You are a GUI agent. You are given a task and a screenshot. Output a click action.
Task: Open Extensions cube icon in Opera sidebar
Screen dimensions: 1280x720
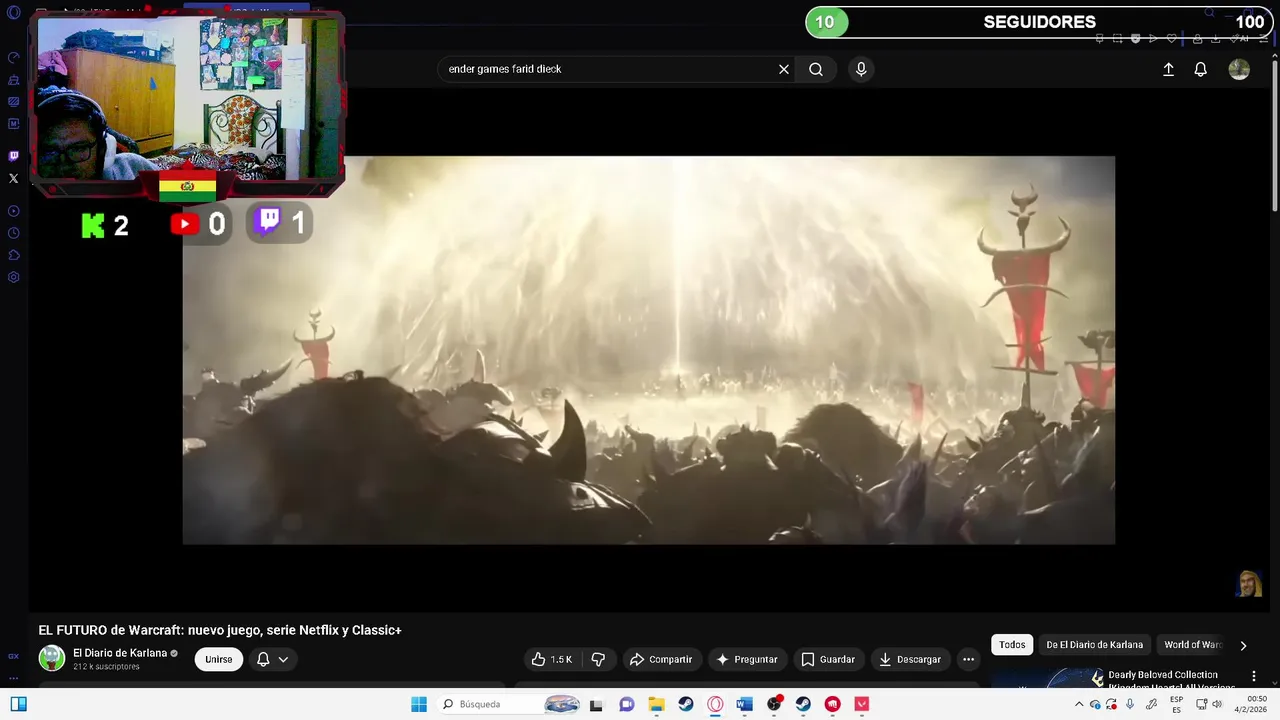14,255
